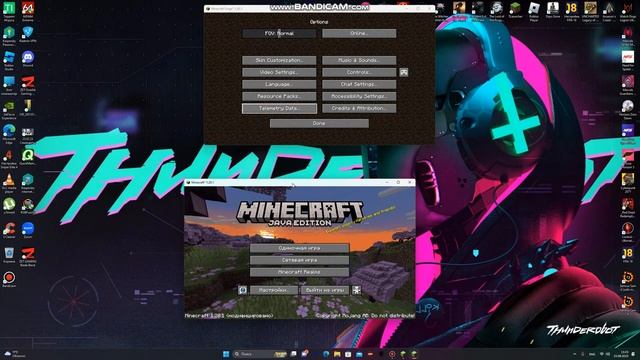Click the taskbar search box
640x360 pixels.
coord(260,354)
